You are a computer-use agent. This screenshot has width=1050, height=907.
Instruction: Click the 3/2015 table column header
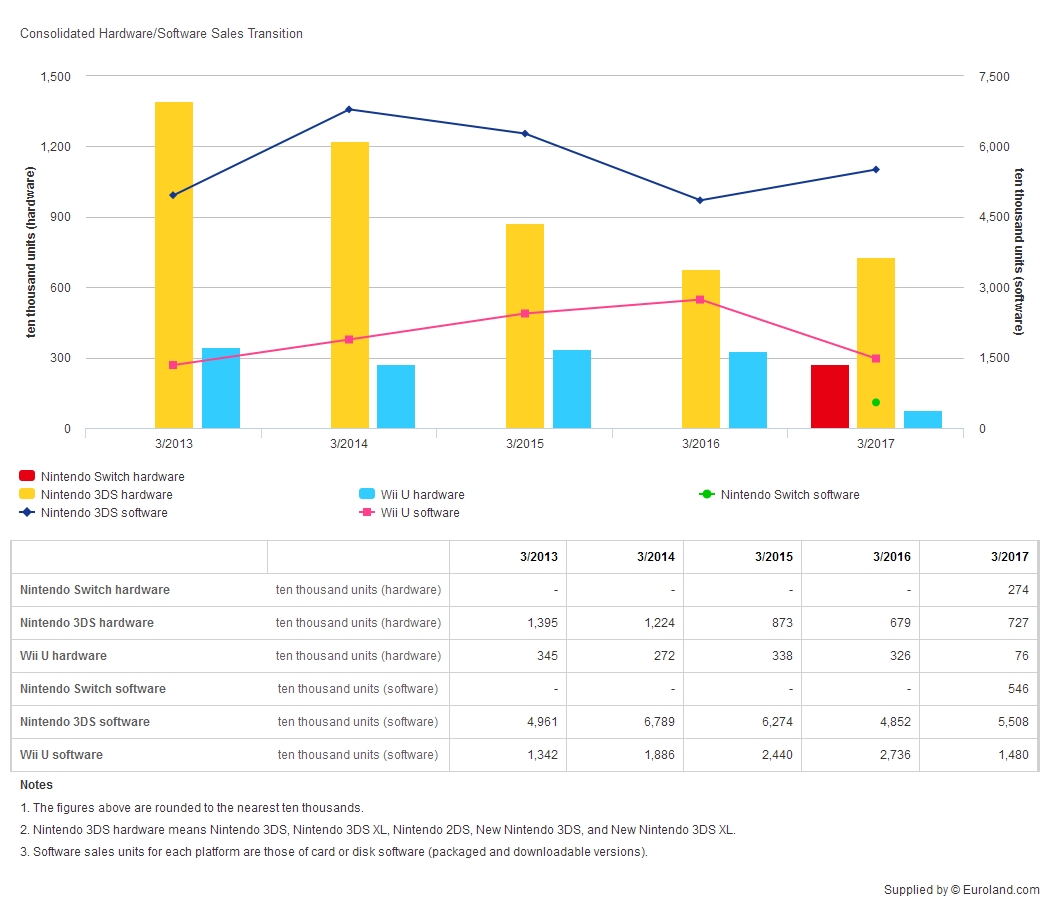(x=743, y=557)
